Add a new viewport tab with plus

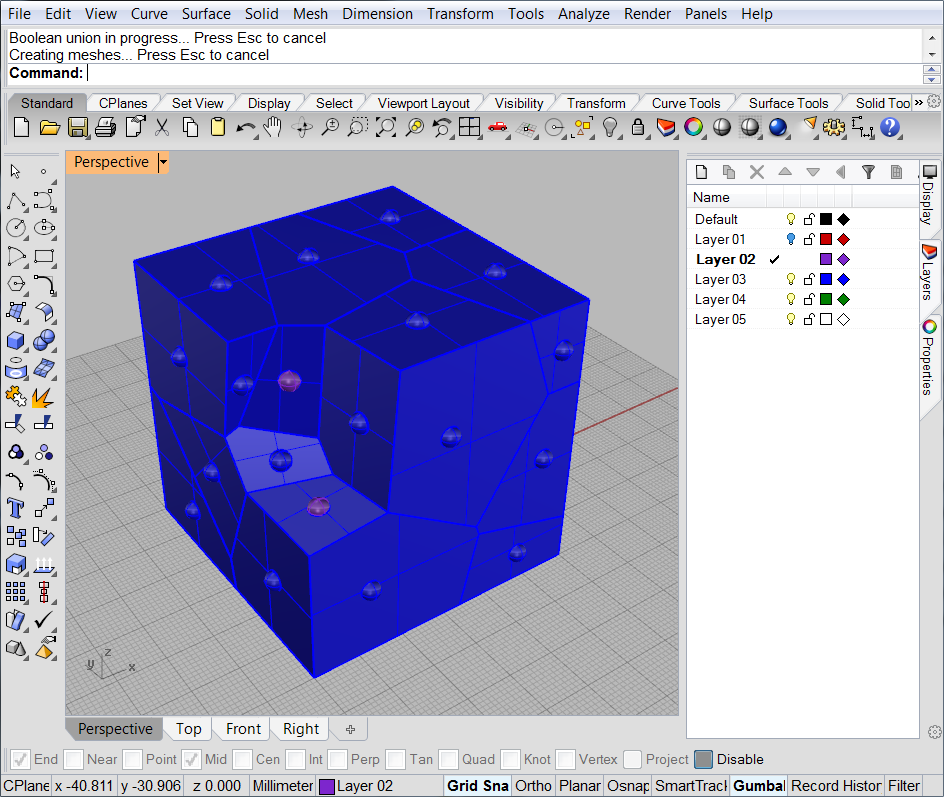tap(350, 729)
